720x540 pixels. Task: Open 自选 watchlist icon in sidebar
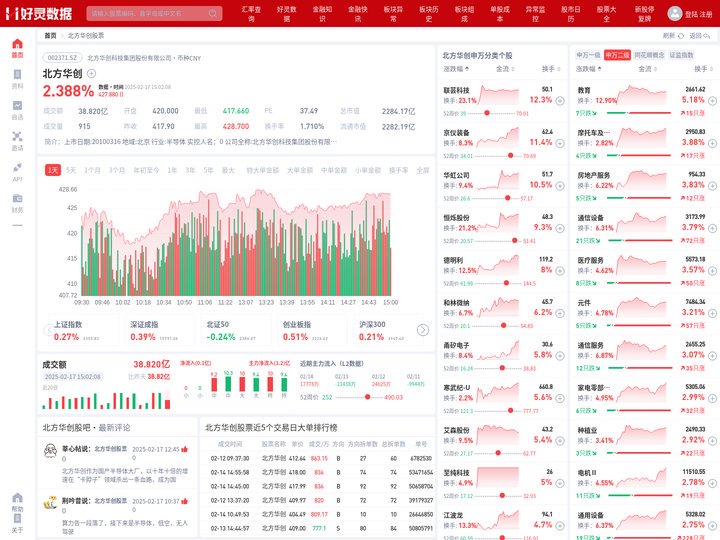(17, 106)
